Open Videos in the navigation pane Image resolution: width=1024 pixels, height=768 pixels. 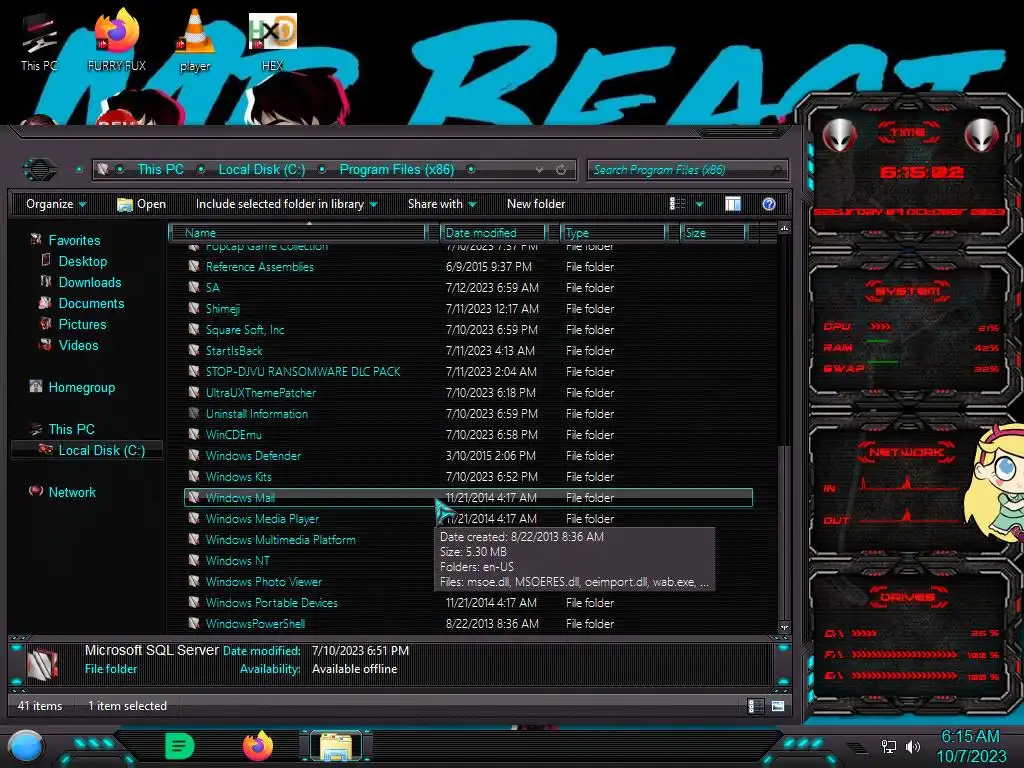[78, 345]
